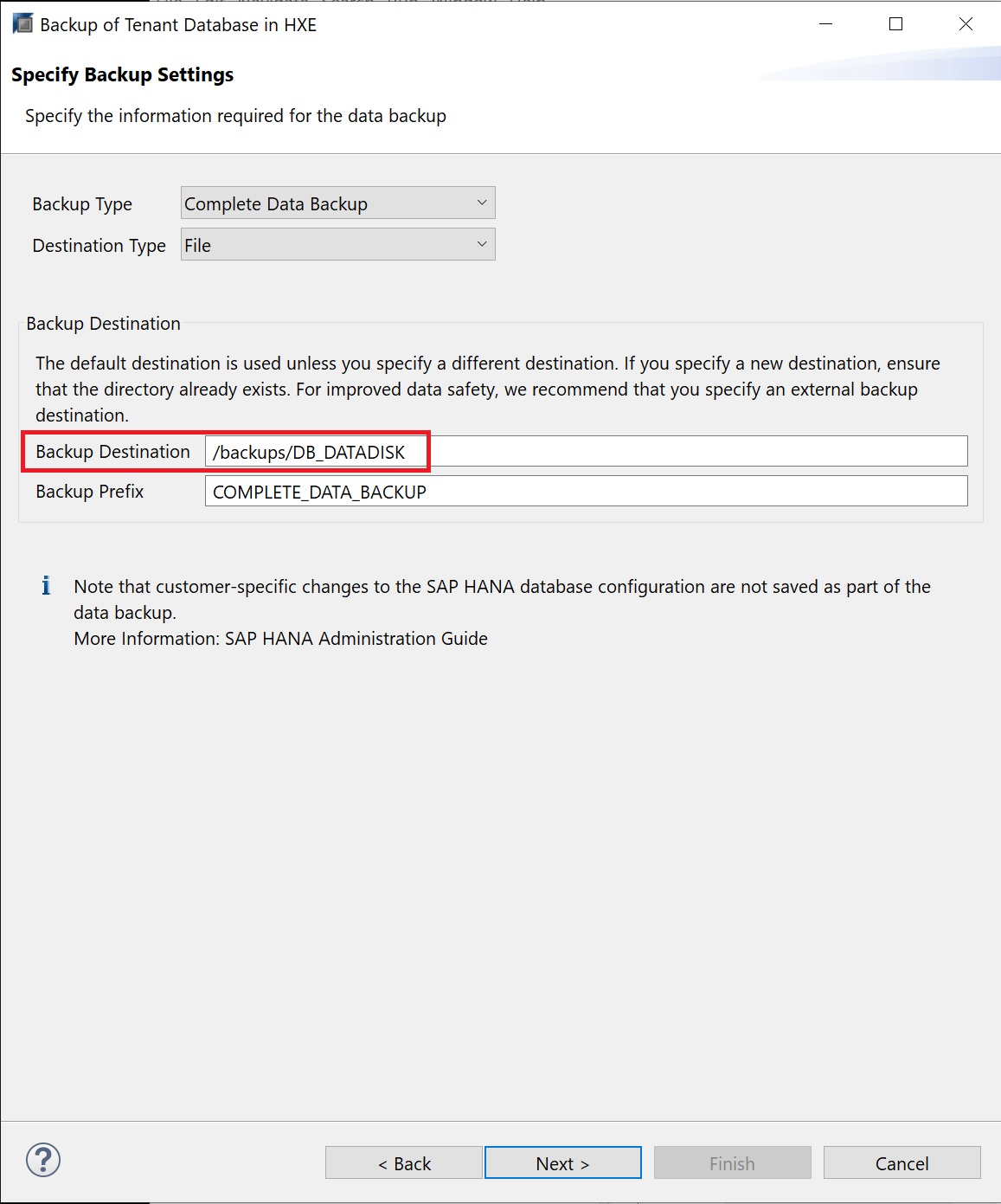
Task: Click the blue info icon beside the note
Action: coord(46,586)
